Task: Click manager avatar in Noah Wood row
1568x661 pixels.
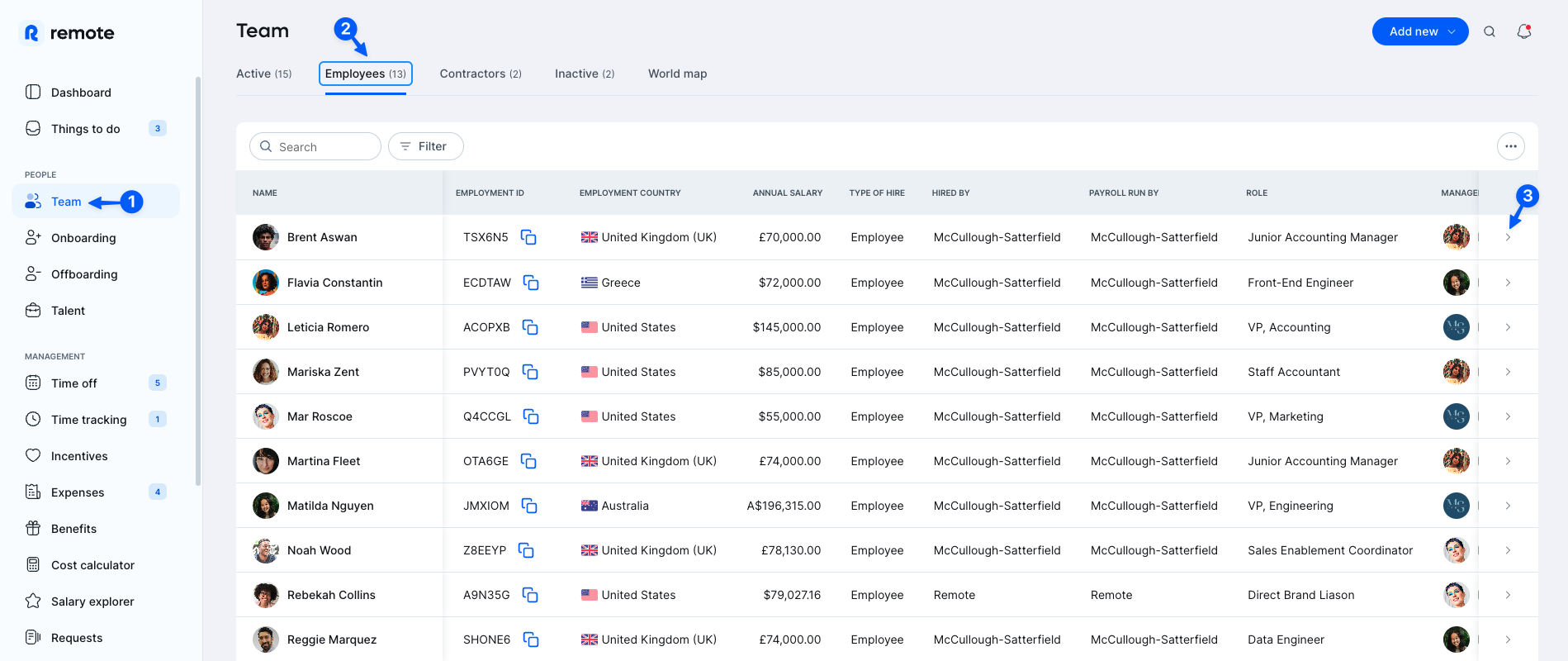Action: click(x=1457, y=550)
